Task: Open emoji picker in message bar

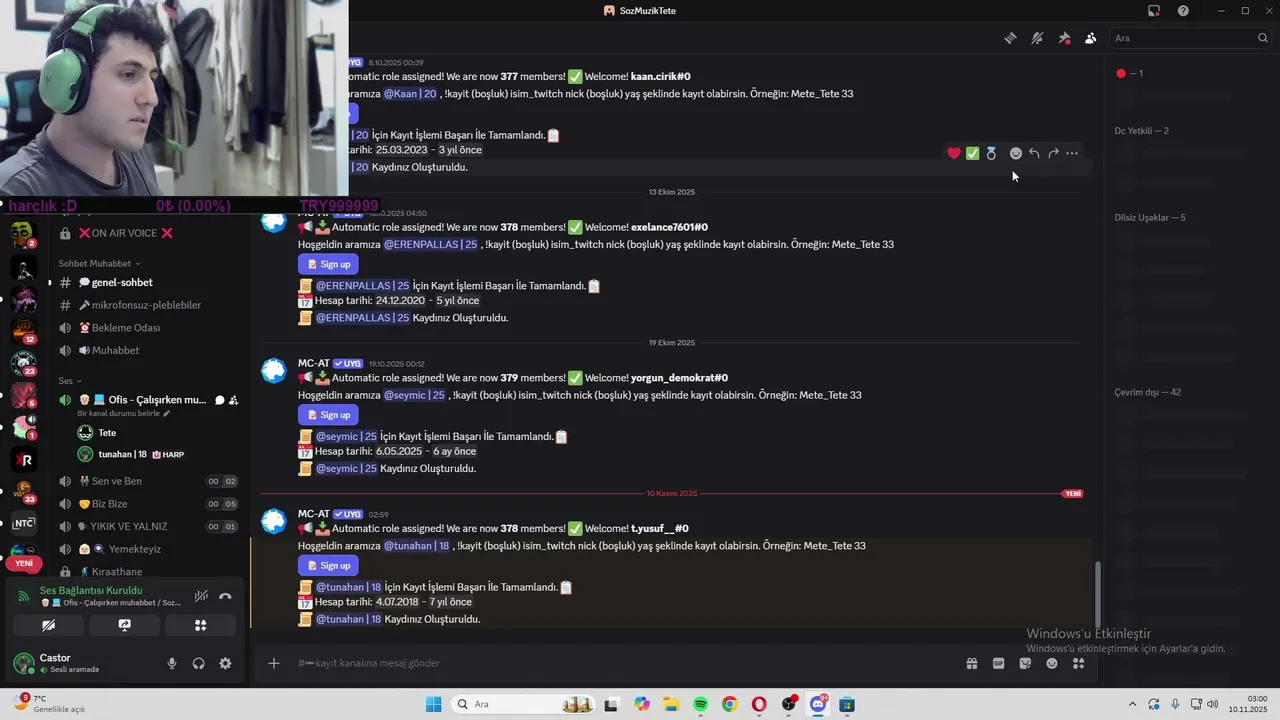Action: 1052,663
